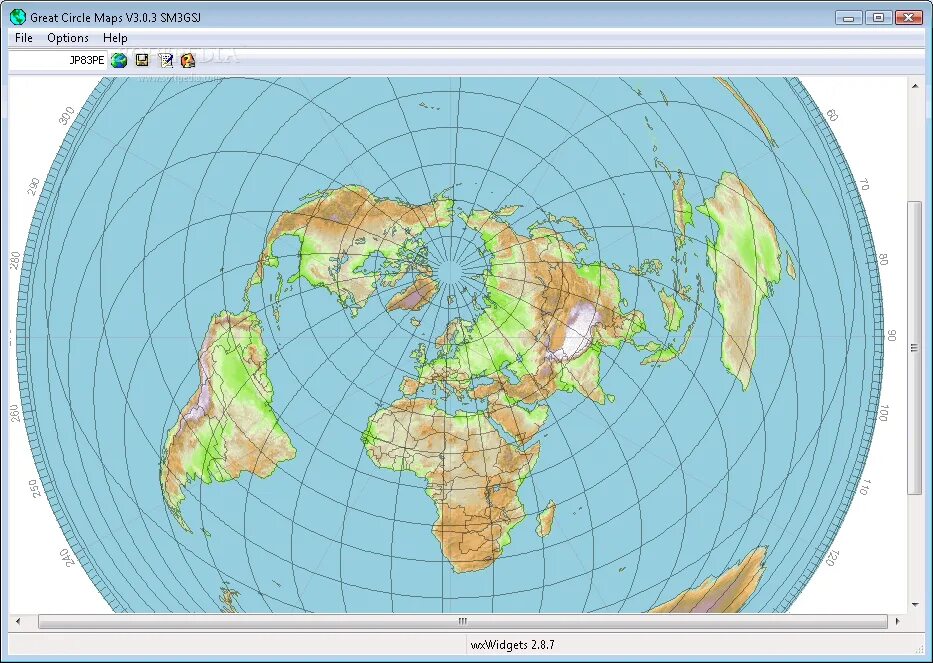Click the JP83PE locator input field
The height and width of the screenshot is (663, 933).
[x=58, y=60]
